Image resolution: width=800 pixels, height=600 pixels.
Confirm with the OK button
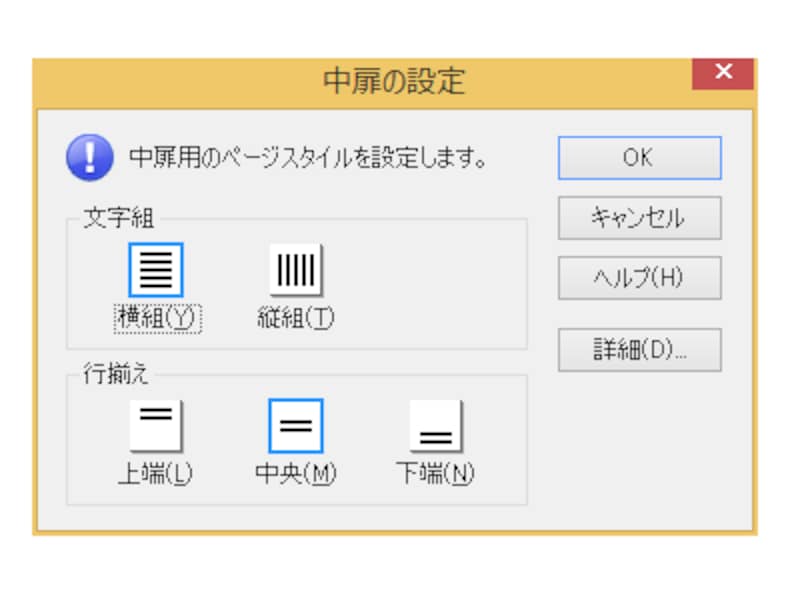pyautogui.click(x=640, y=158)
